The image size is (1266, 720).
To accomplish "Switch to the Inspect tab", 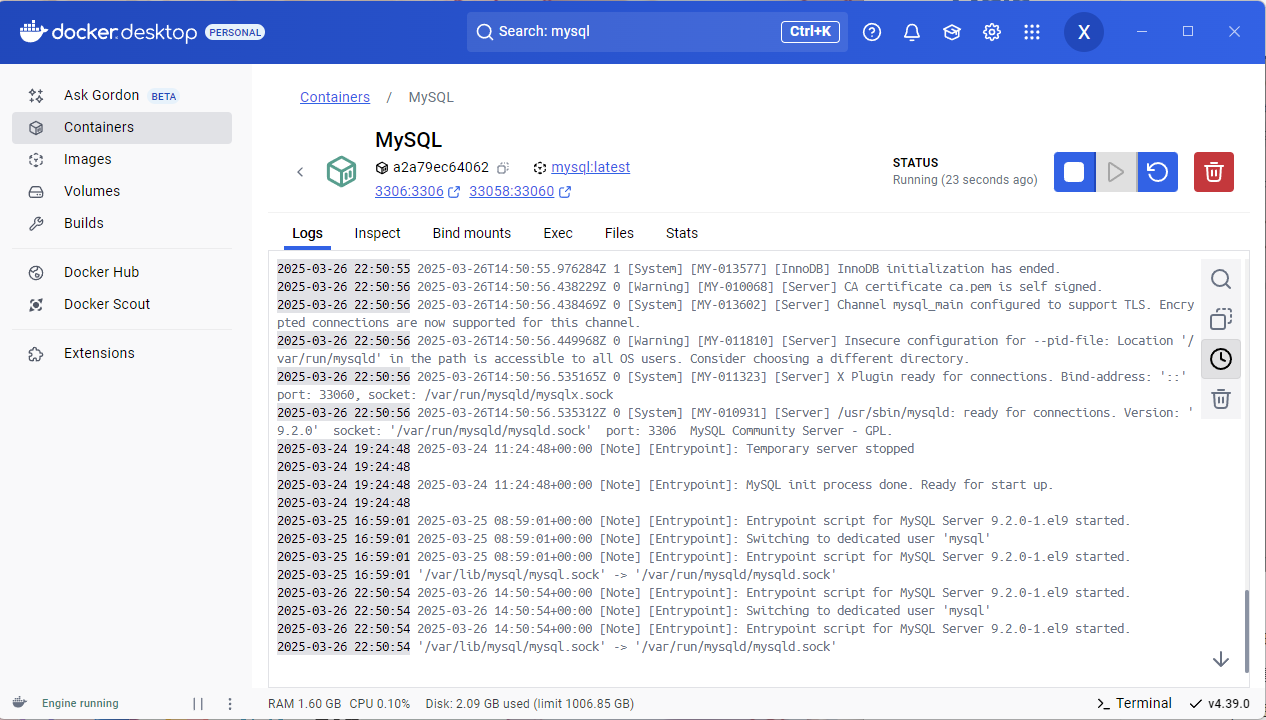I will tap(377, 233).
